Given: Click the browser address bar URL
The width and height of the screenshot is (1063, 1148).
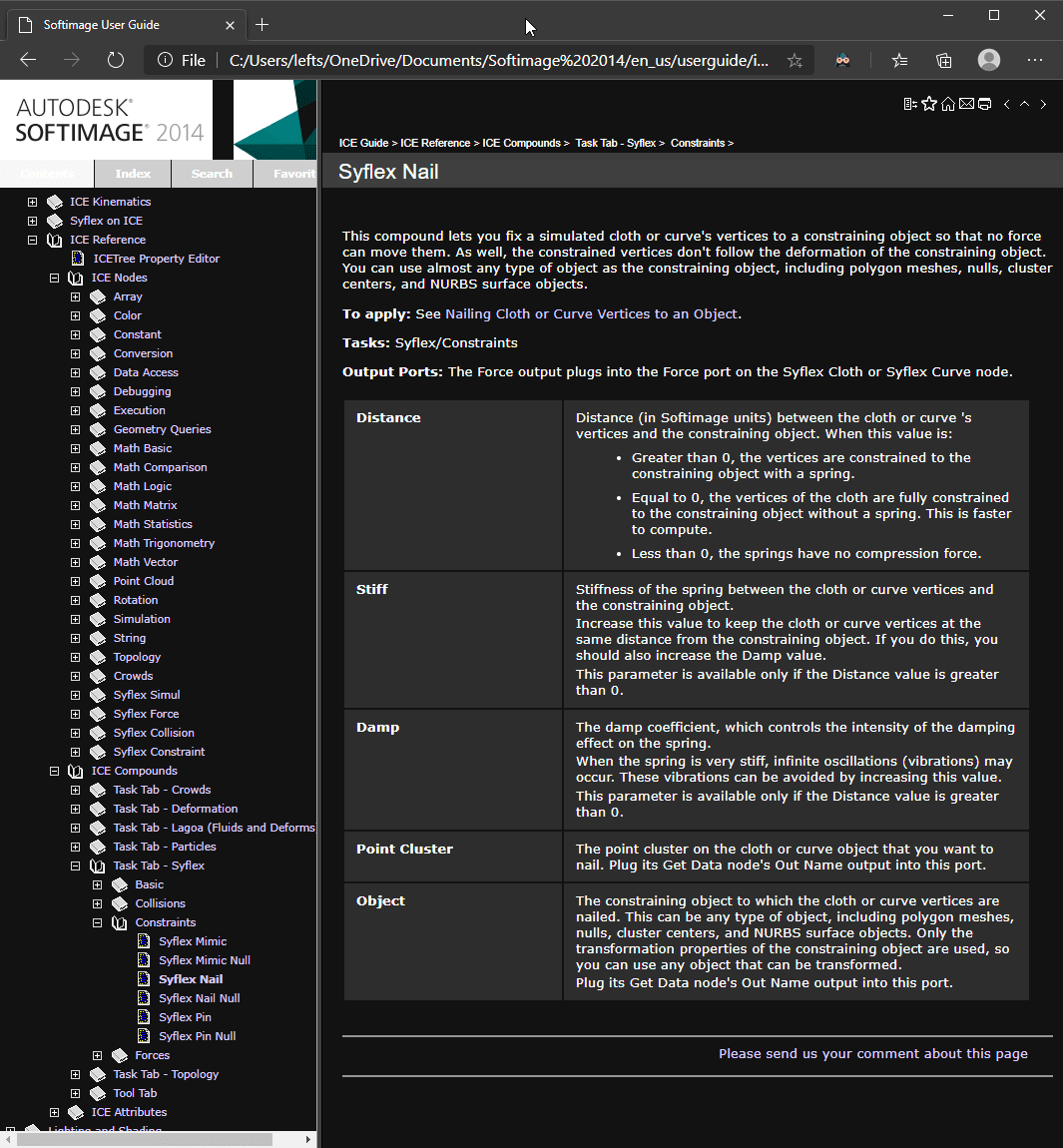Looking at the screenshot, I should (498, 60).
